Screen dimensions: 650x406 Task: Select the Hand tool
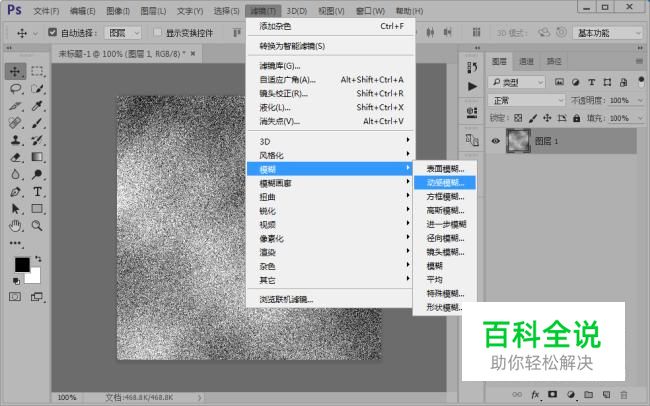pyautogui.click(x=15, y=226)
